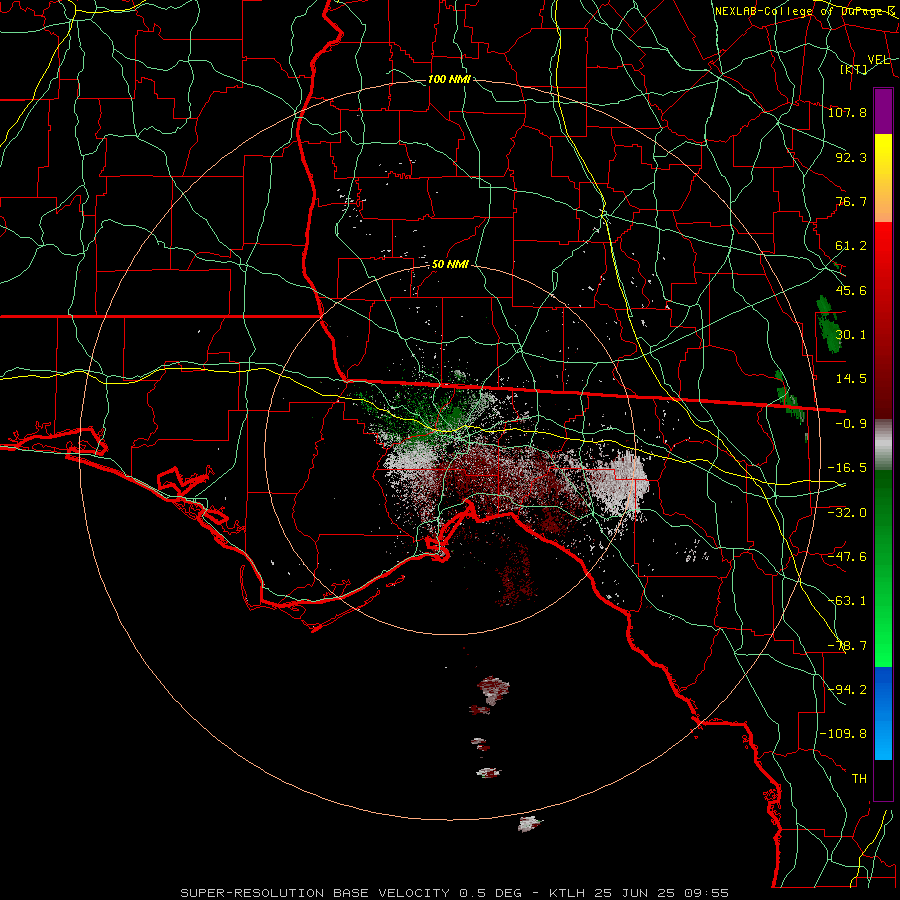Click the -94.2 velocity scale value
Viewport: 900px width, 900px height.
[x=847, y=689]
